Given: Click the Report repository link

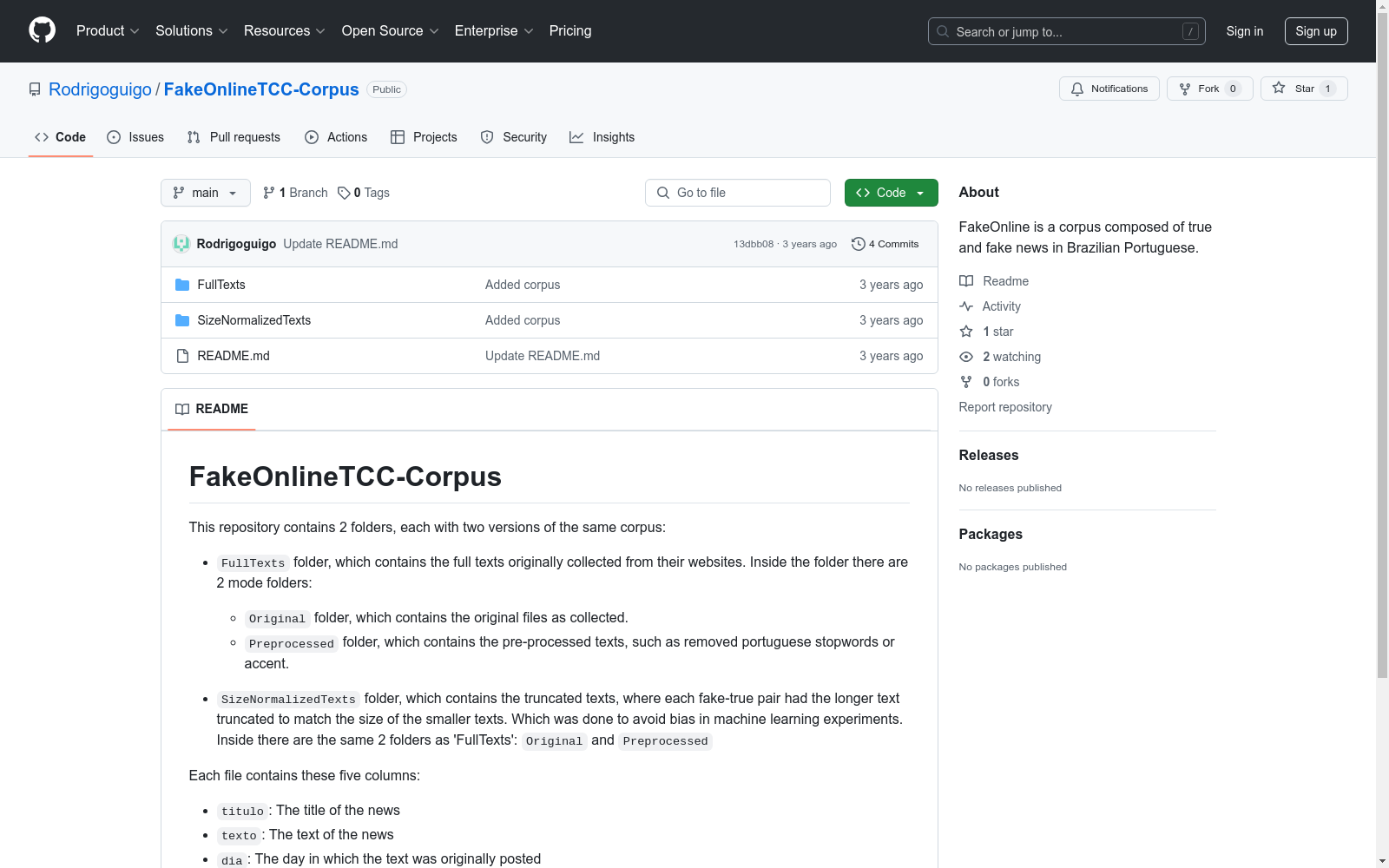Looking at the screenshot, I should [1005, 407].
